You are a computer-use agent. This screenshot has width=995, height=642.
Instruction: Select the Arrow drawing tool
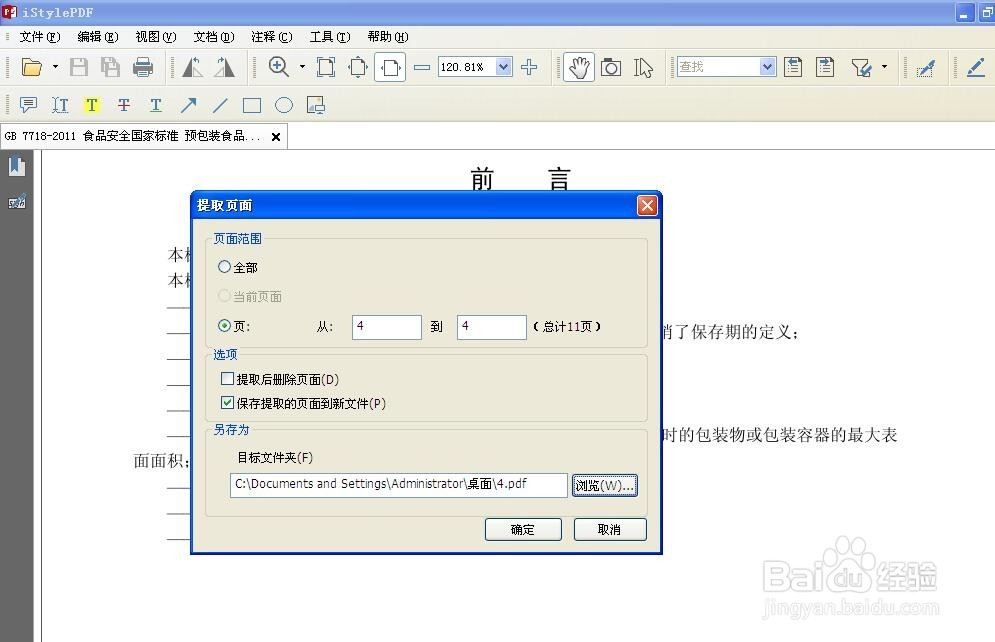pyautogui.click(x=188, y=105)
